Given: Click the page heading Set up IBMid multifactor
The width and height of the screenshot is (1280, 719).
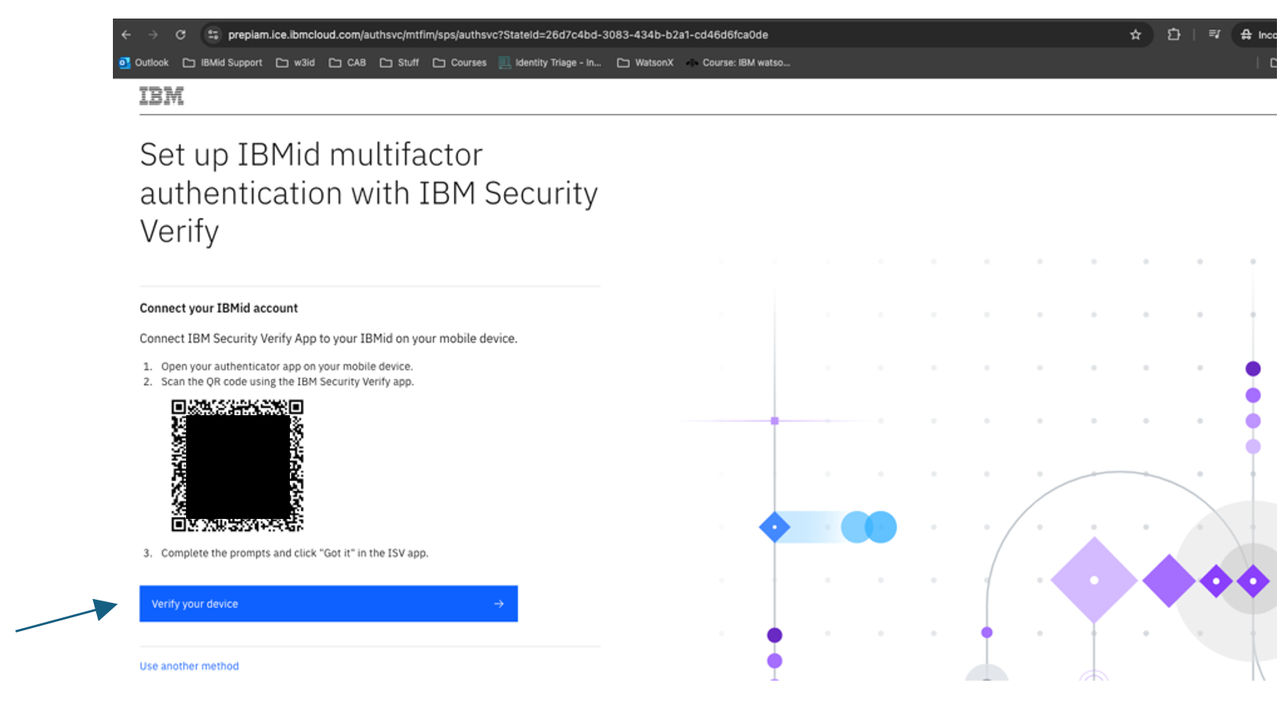Looking at the screenshot, I should click(x=369, y=193).
